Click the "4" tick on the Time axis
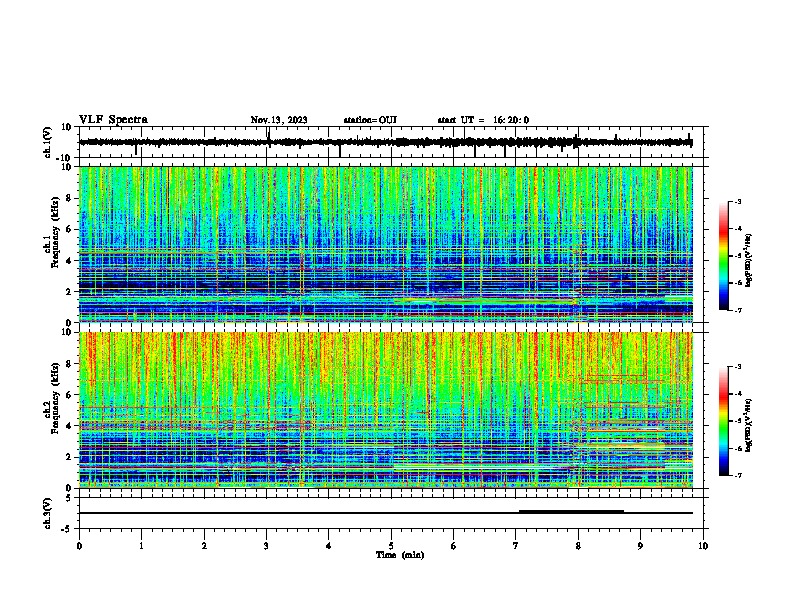 329,546
